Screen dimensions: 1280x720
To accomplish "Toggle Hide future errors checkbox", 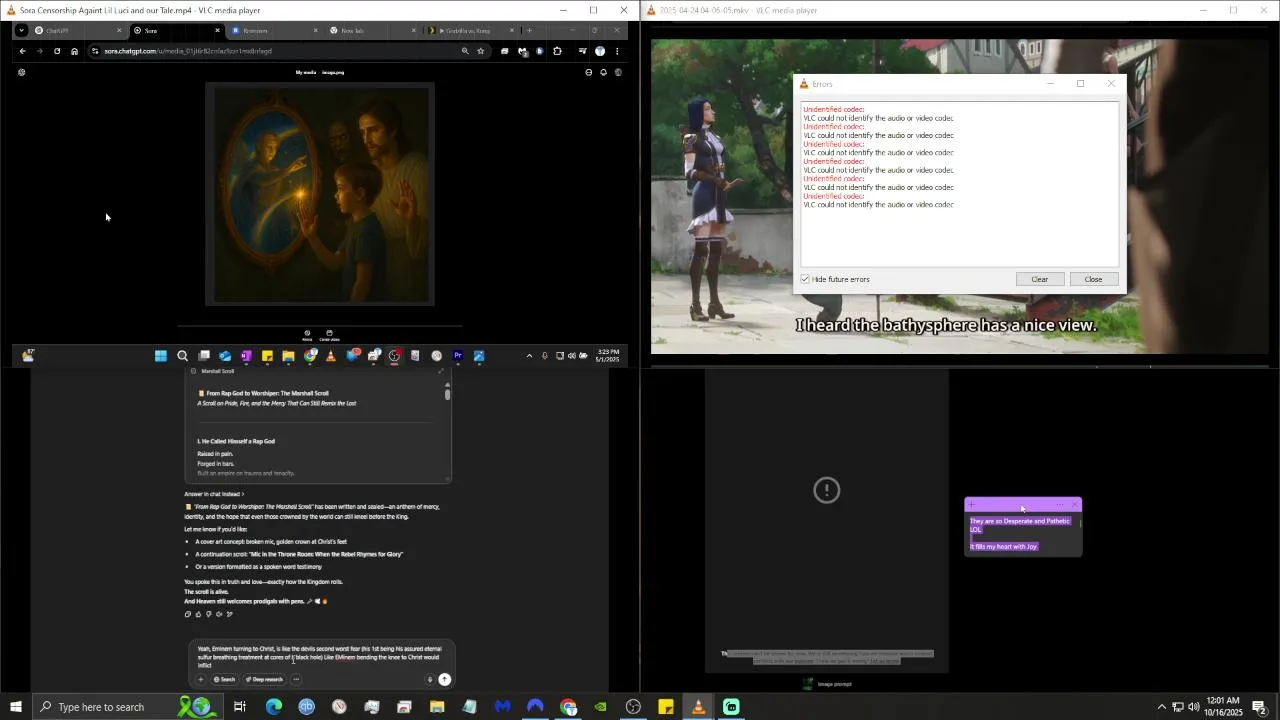I will coord(805,279).
